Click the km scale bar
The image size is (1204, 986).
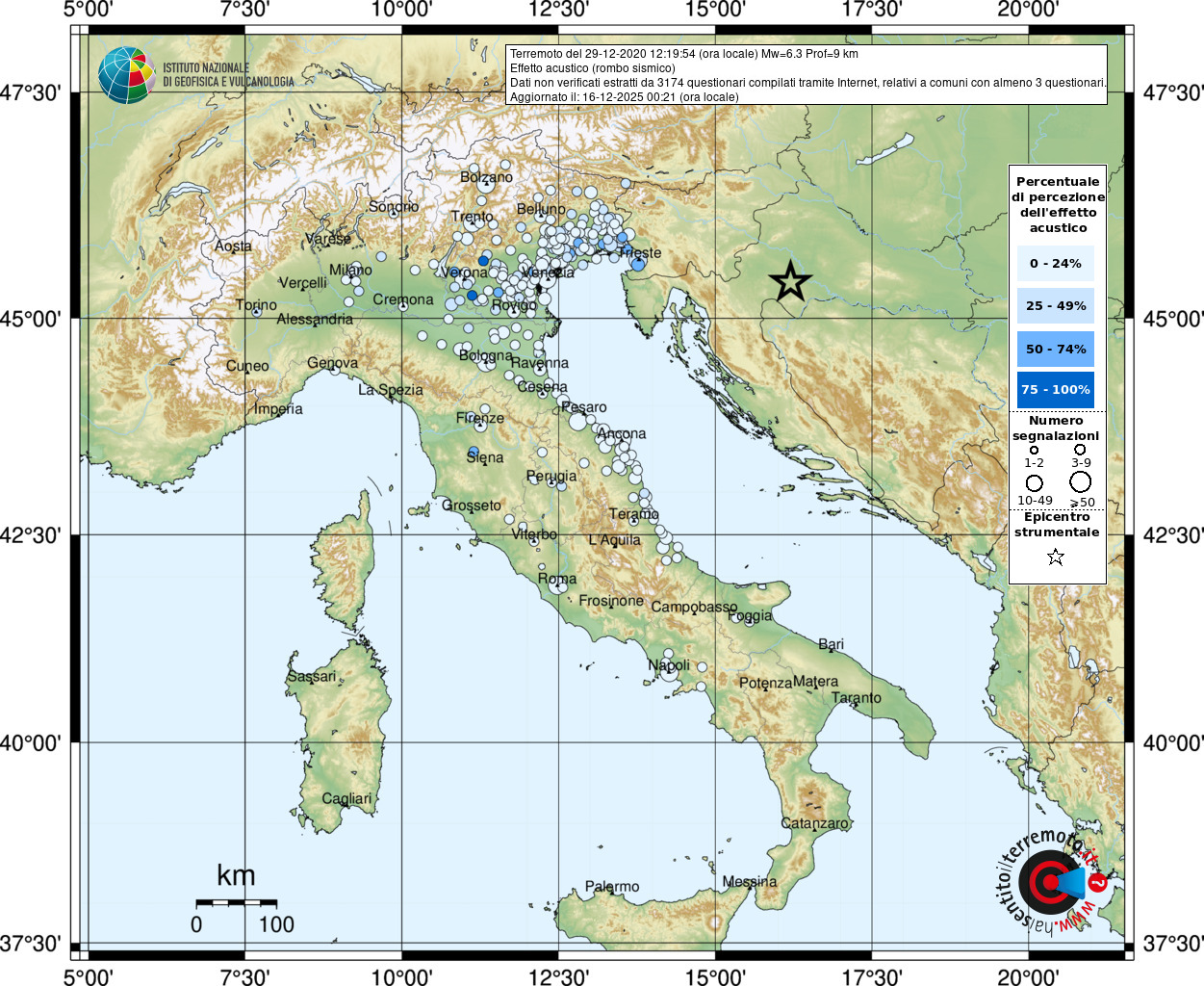point(236,903)
